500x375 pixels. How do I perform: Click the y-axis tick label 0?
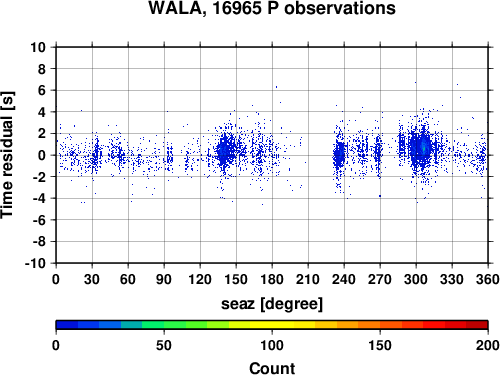[x=42, y=155]
